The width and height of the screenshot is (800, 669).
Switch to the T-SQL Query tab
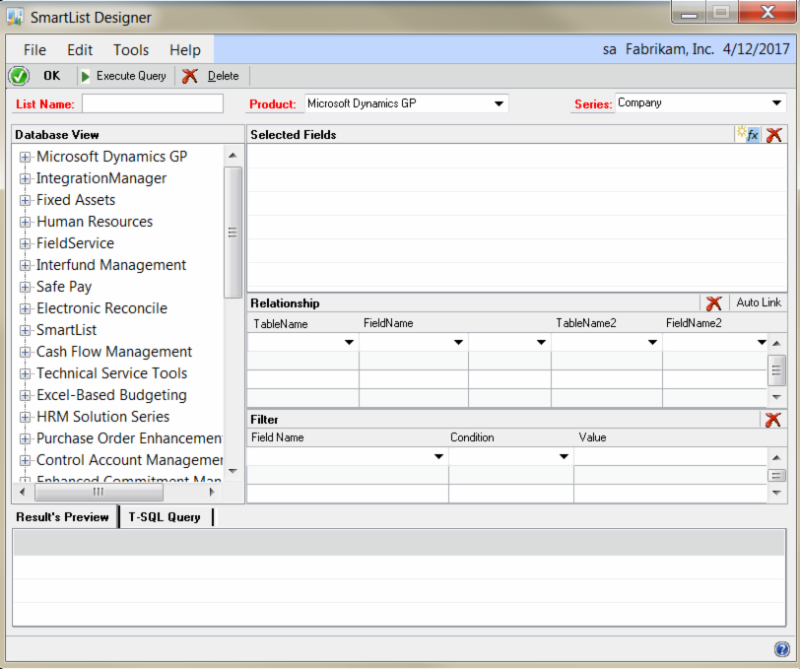tap(164, 517)
